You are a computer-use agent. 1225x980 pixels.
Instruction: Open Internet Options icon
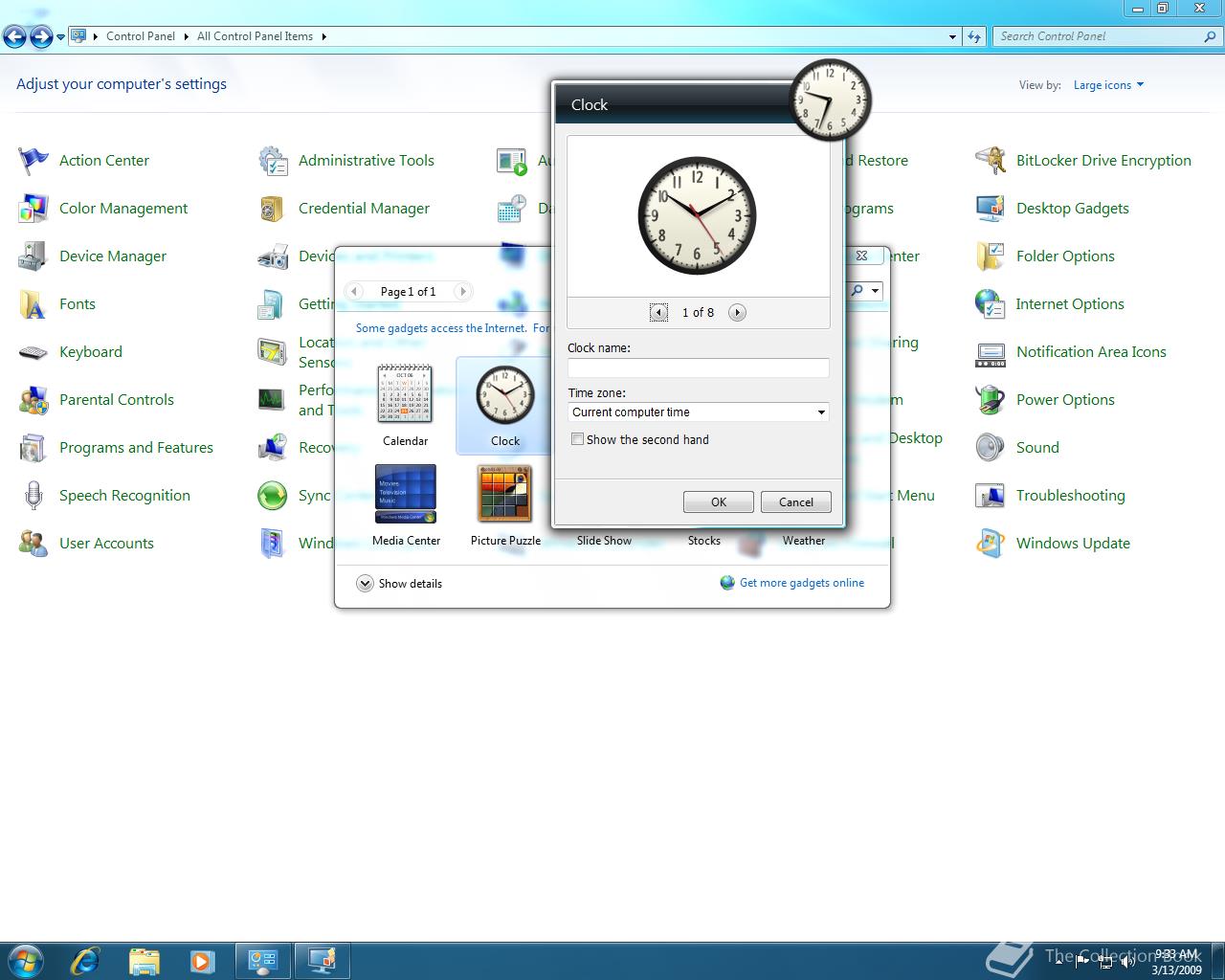991,304
